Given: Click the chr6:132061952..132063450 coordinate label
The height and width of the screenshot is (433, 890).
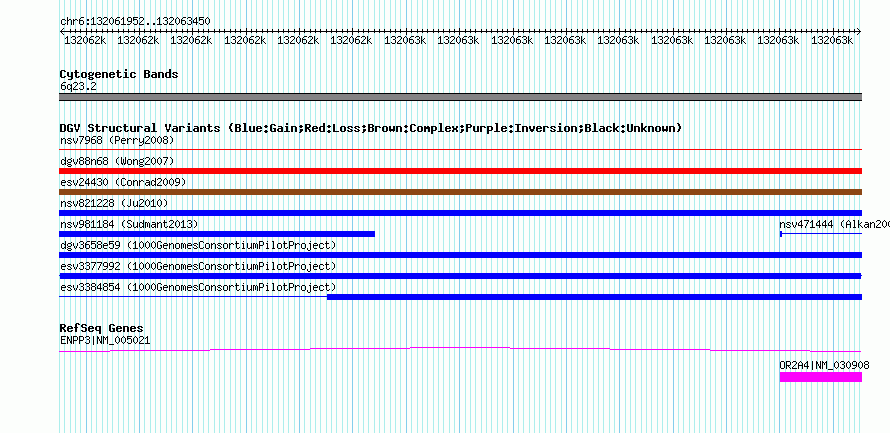Looking at the screenshot, I should click(x=135, y=21).
